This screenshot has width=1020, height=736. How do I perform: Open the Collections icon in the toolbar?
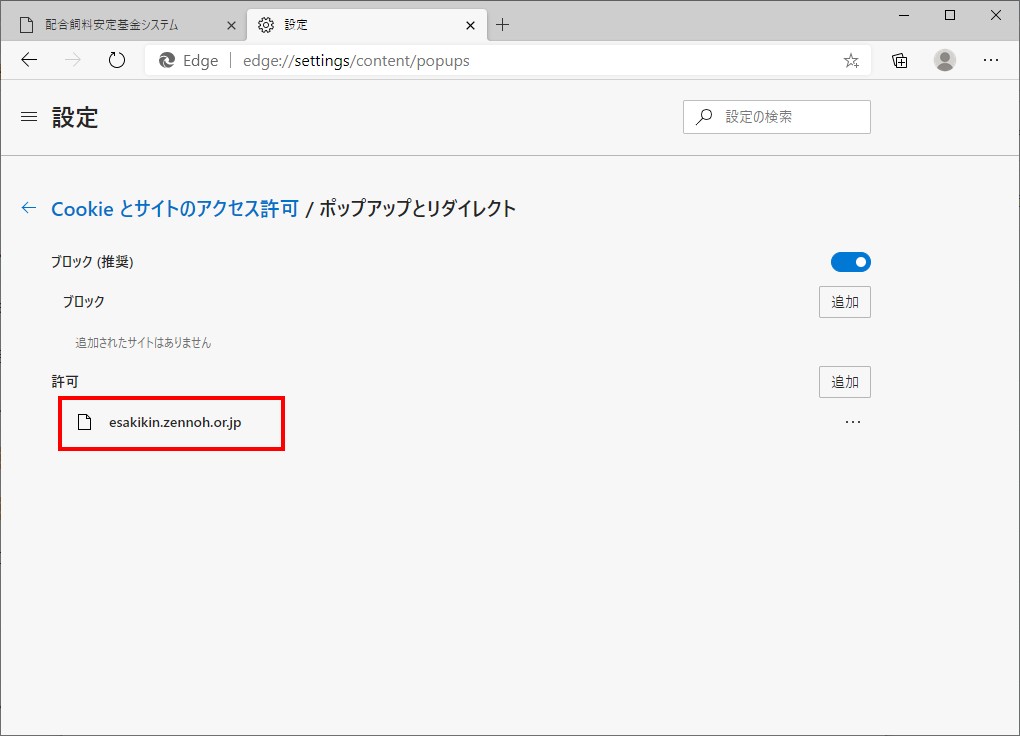point(898,60)
